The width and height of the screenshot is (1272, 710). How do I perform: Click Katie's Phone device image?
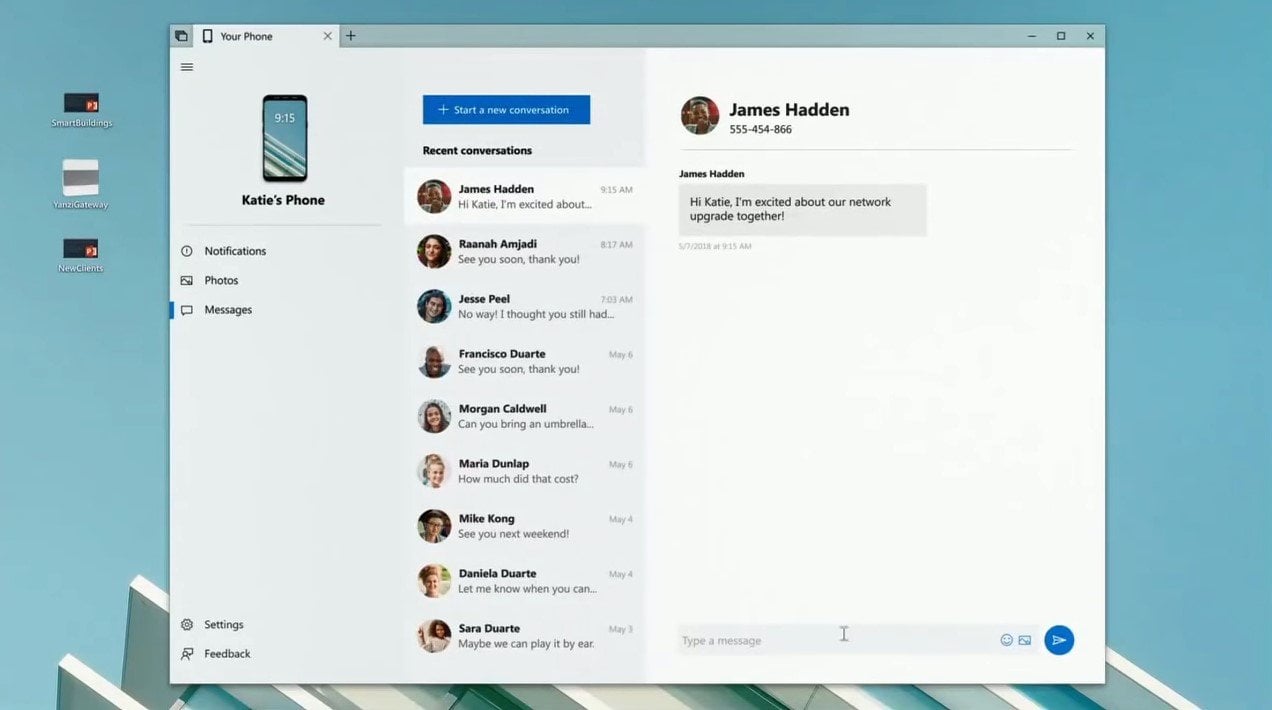click(x=284, y=138)
